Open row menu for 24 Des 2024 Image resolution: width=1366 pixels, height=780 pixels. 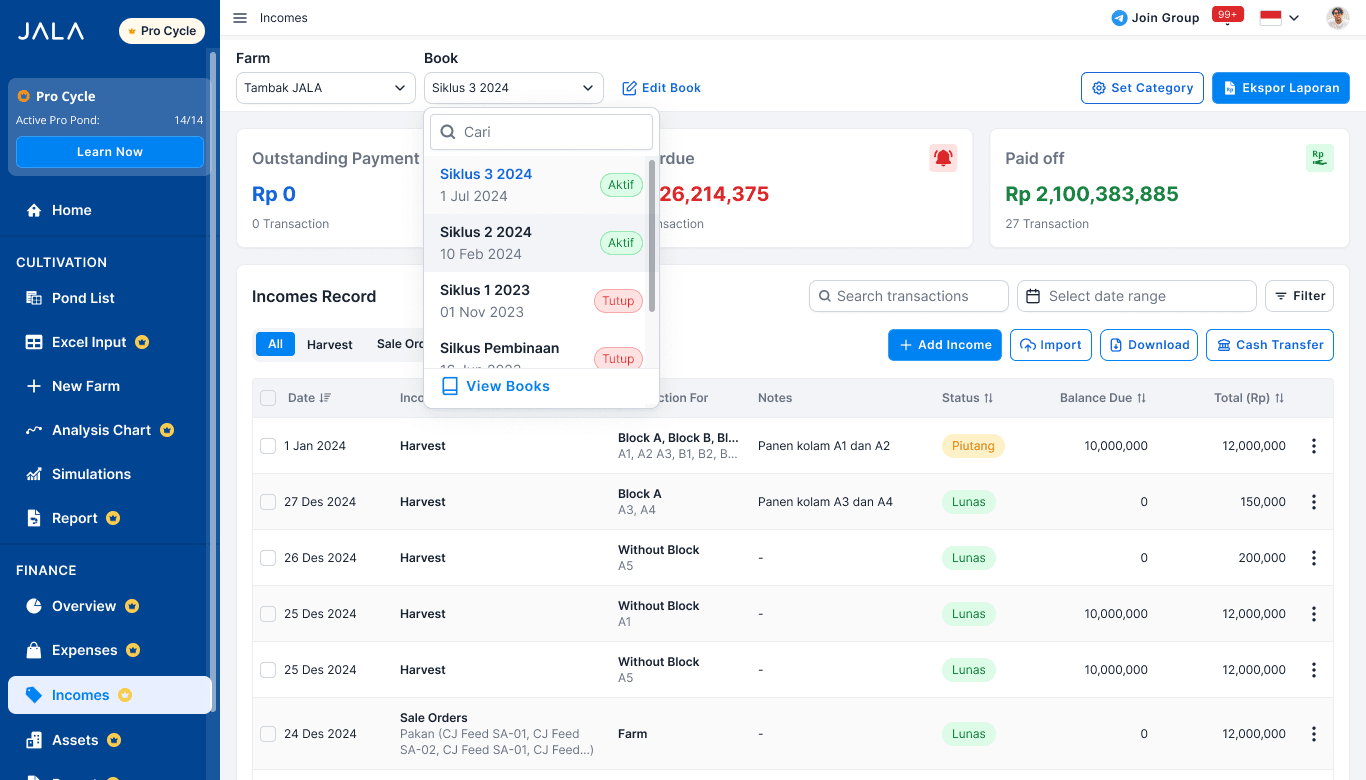[x=1314, y=734]
